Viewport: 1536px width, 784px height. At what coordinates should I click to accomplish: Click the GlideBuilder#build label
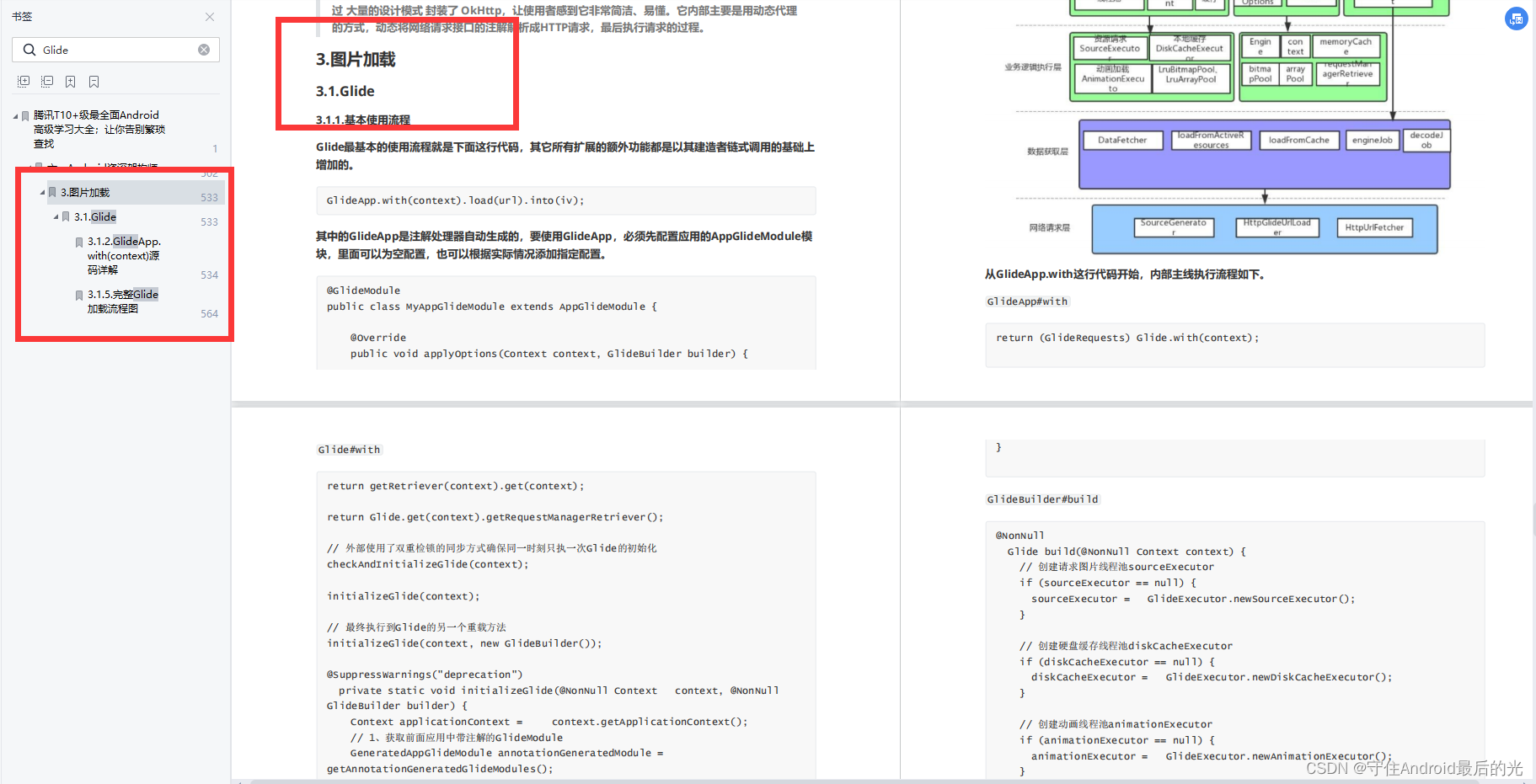coord(1042,499)
